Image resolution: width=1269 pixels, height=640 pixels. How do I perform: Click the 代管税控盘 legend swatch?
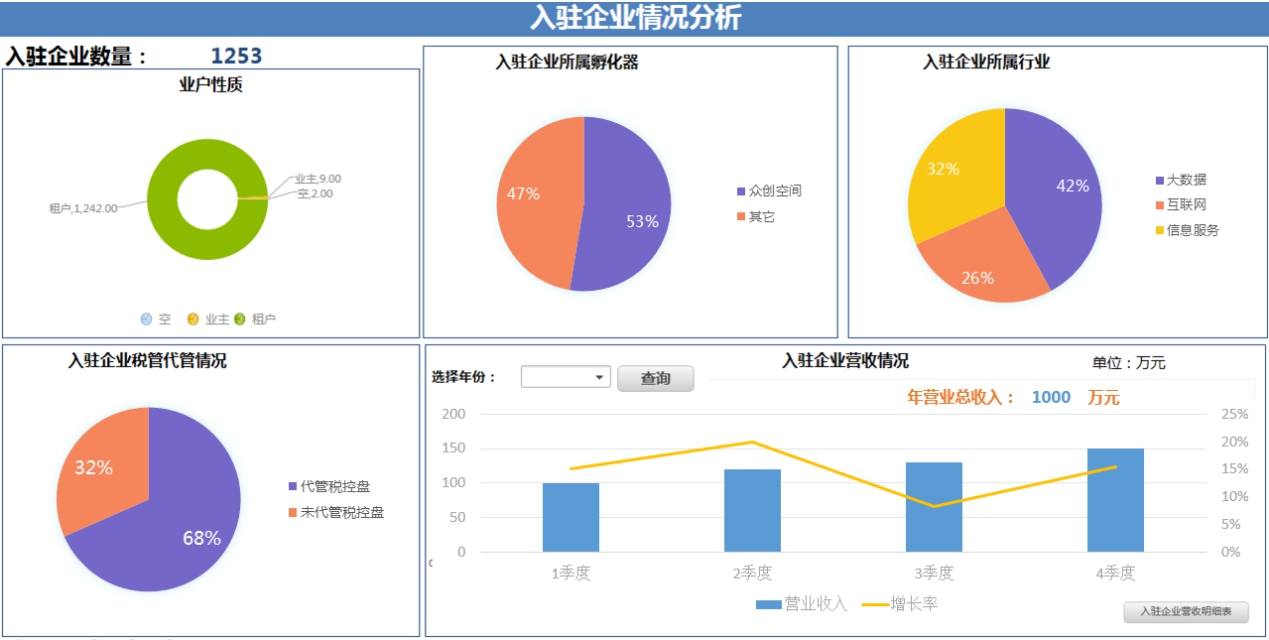tap(293, 487)
